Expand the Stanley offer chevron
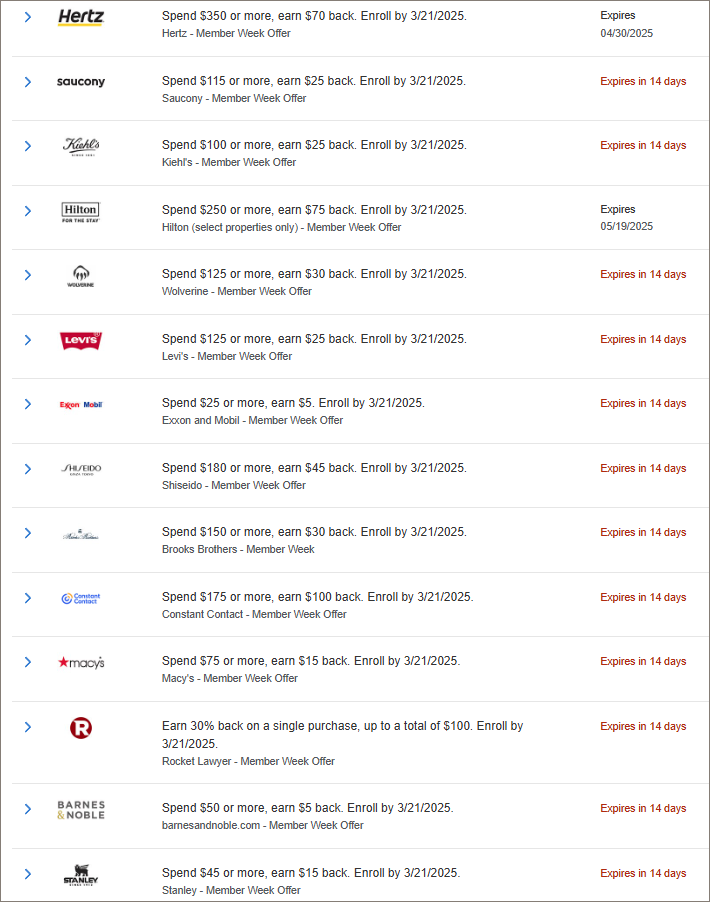Image resolution: width=710 pixels, height=902 pixels. pyautogui.click(x=28, y=874)
